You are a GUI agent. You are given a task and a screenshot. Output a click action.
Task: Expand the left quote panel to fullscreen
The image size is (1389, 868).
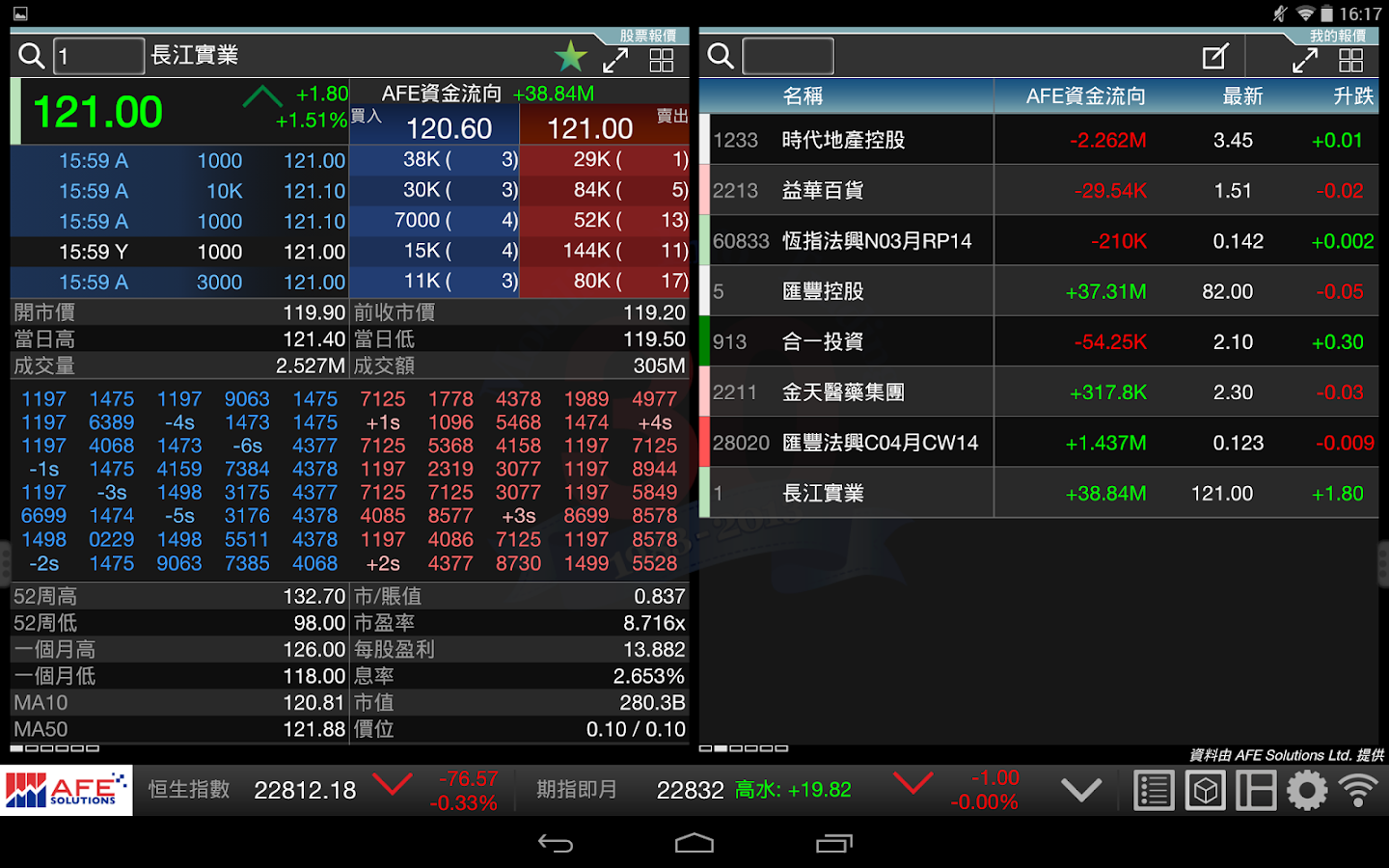tap(616, 58)
